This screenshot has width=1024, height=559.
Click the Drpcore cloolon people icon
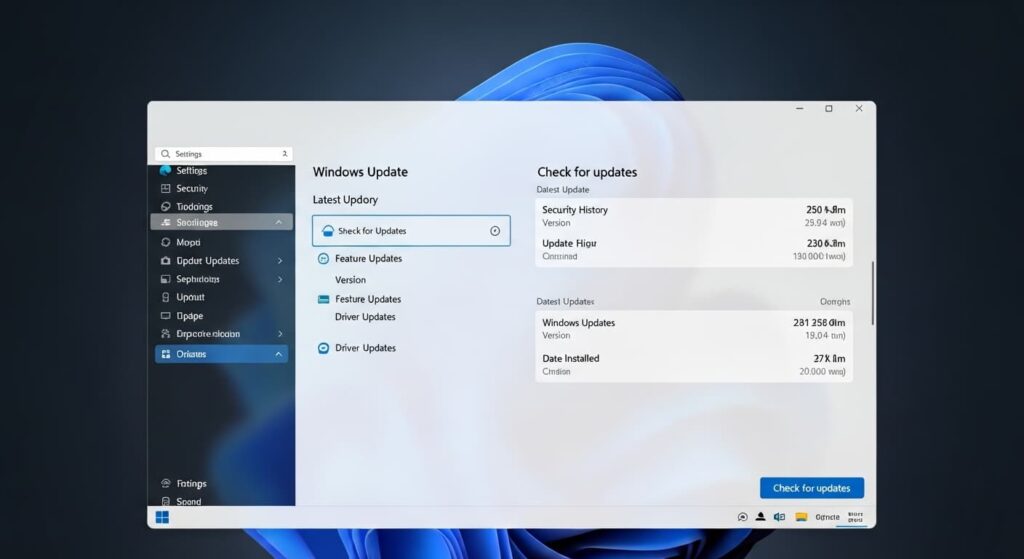[165, 334]
